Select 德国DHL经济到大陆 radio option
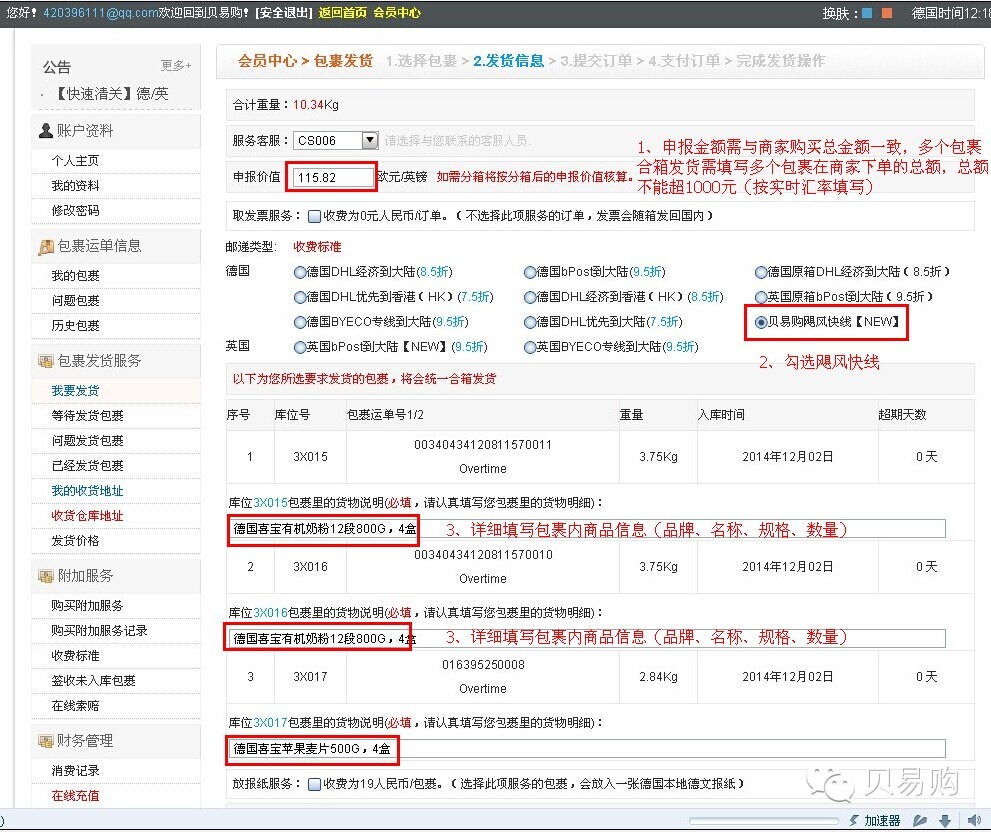The image size is (991, 832). coord(300,272)
